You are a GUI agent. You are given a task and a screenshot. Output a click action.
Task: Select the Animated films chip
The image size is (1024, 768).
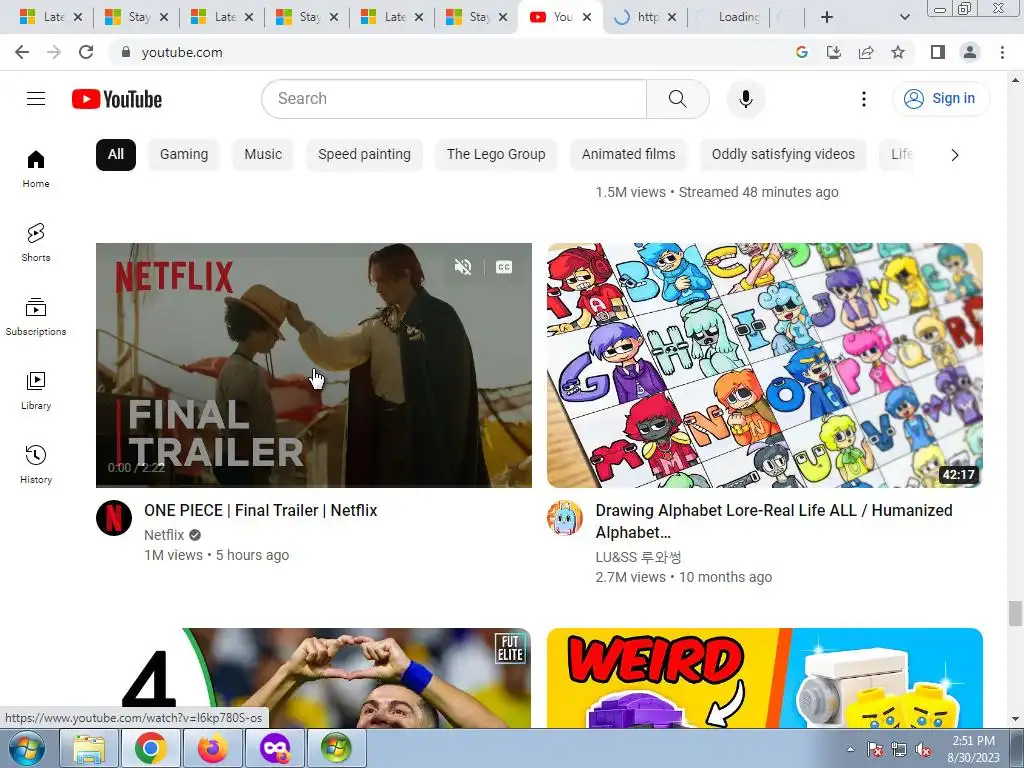click(629, 155)
